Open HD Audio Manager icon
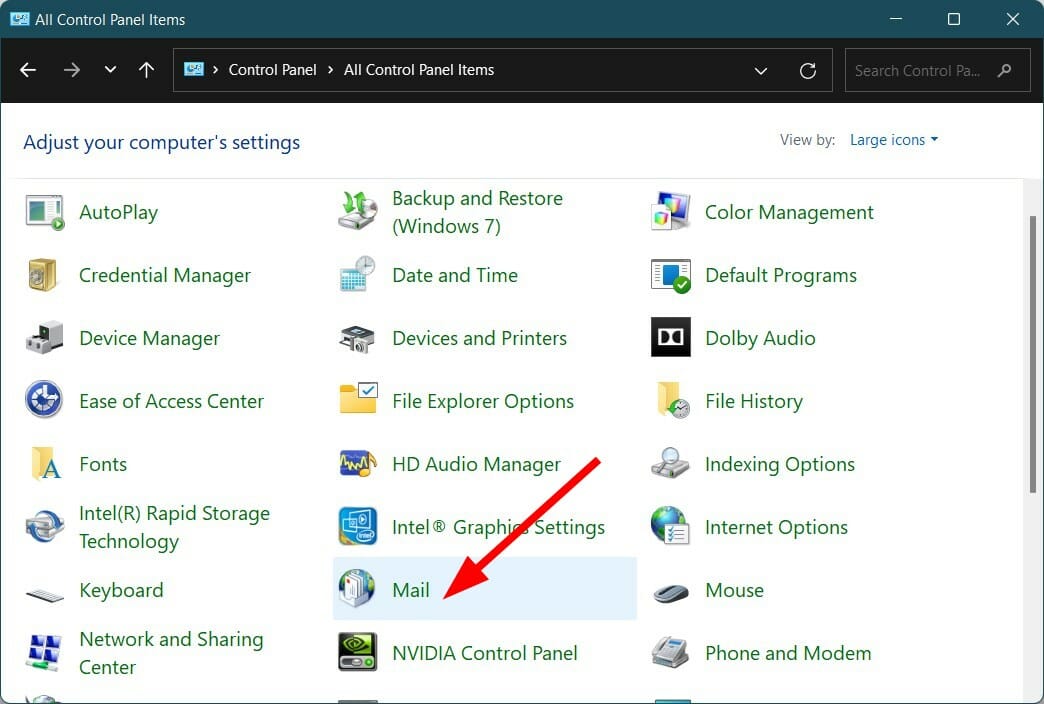Screen dimensions: 1044x704 [358, 464]
